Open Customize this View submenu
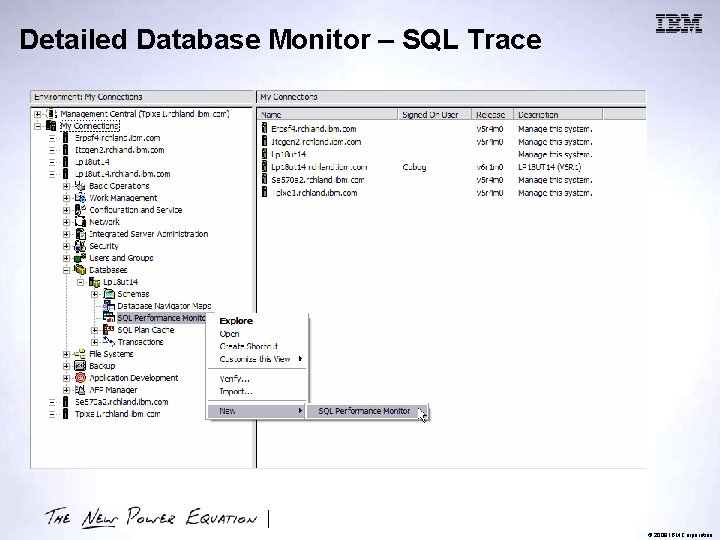The width and height of the screenshot is (720, 540). [257, 359]
